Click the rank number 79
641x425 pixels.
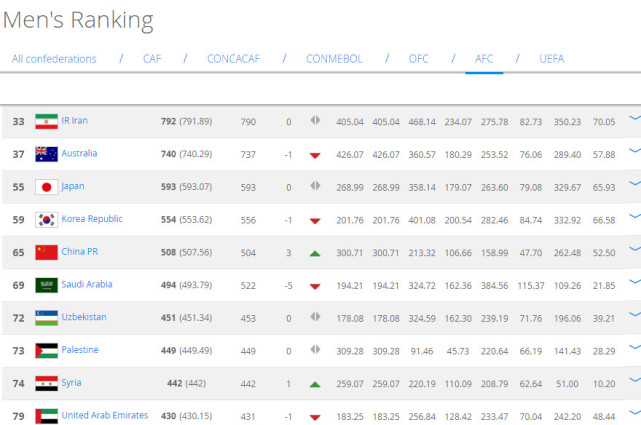(18, 416)
